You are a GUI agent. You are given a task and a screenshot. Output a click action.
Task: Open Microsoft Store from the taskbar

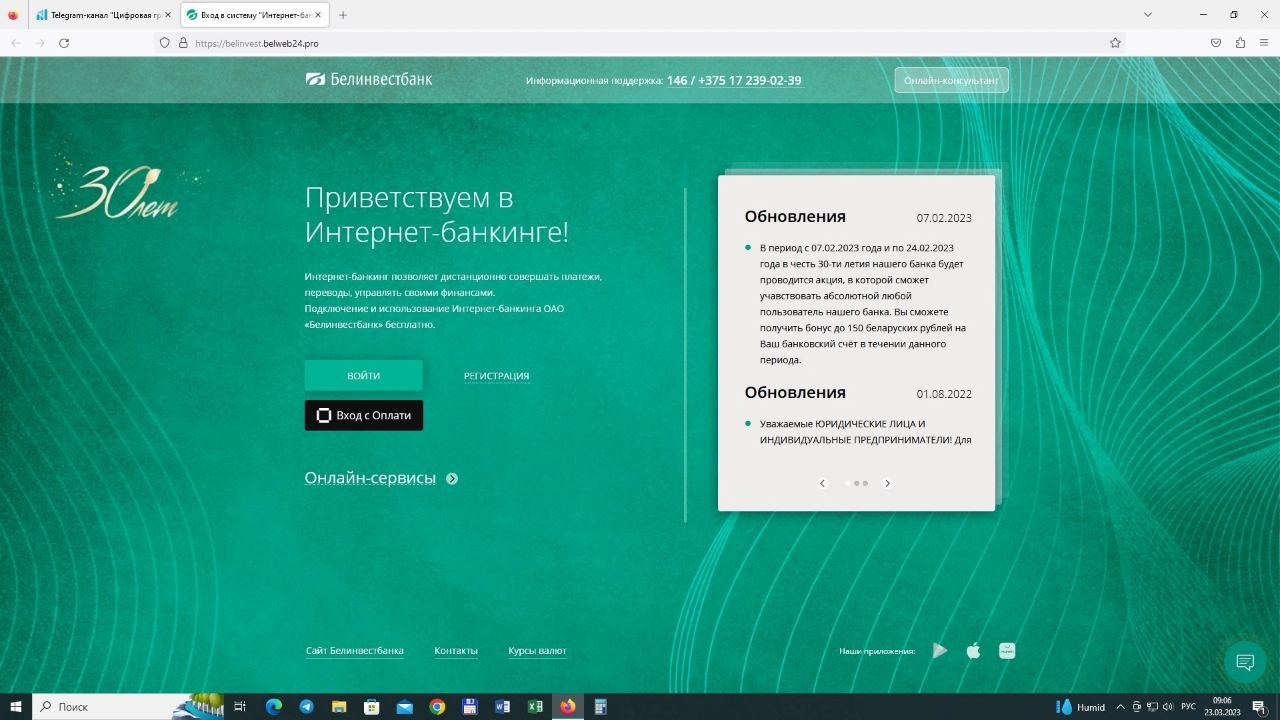click(x=371, y=707)
